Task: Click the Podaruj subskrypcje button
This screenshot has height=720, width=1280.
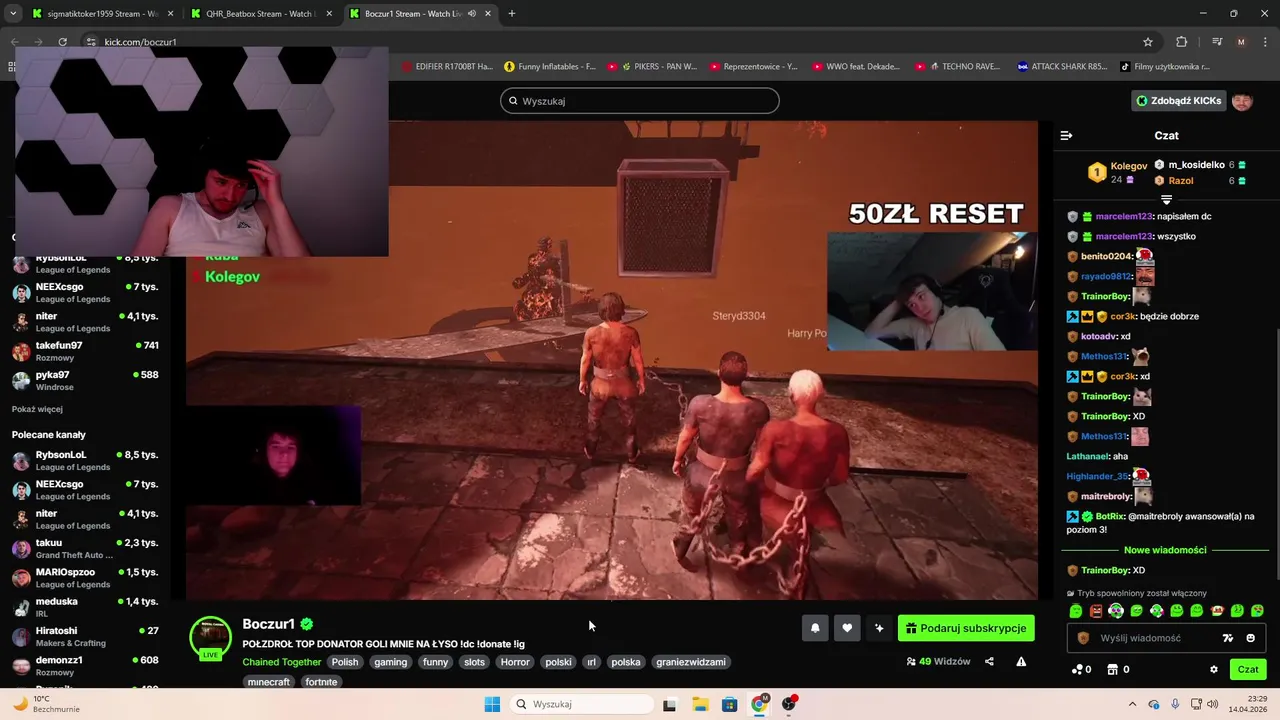Action: tap(966, 628)
